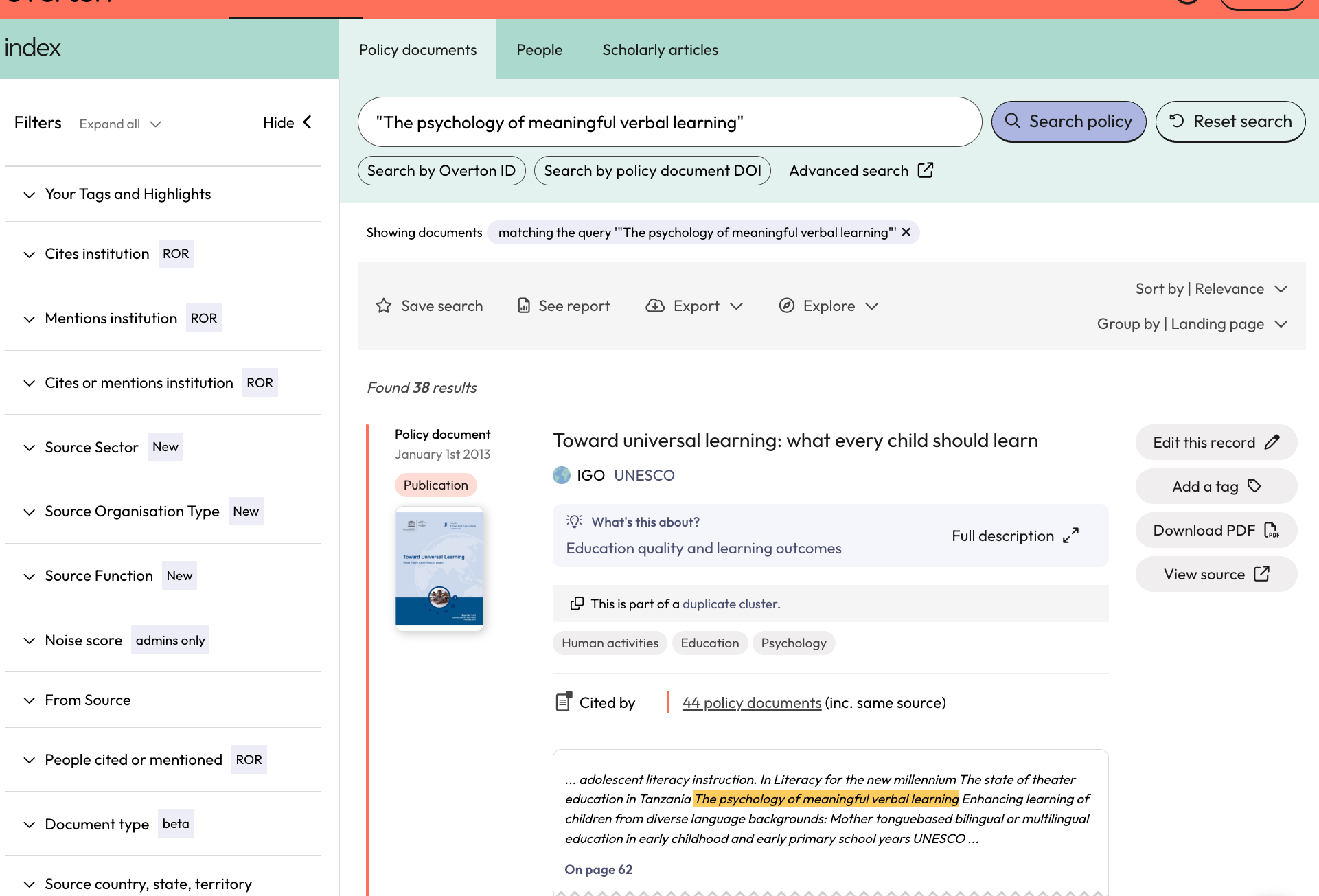Screen dimensions: 1319x896
Task: Click the tag icon on Add a tag
Action: (1254, 486)
